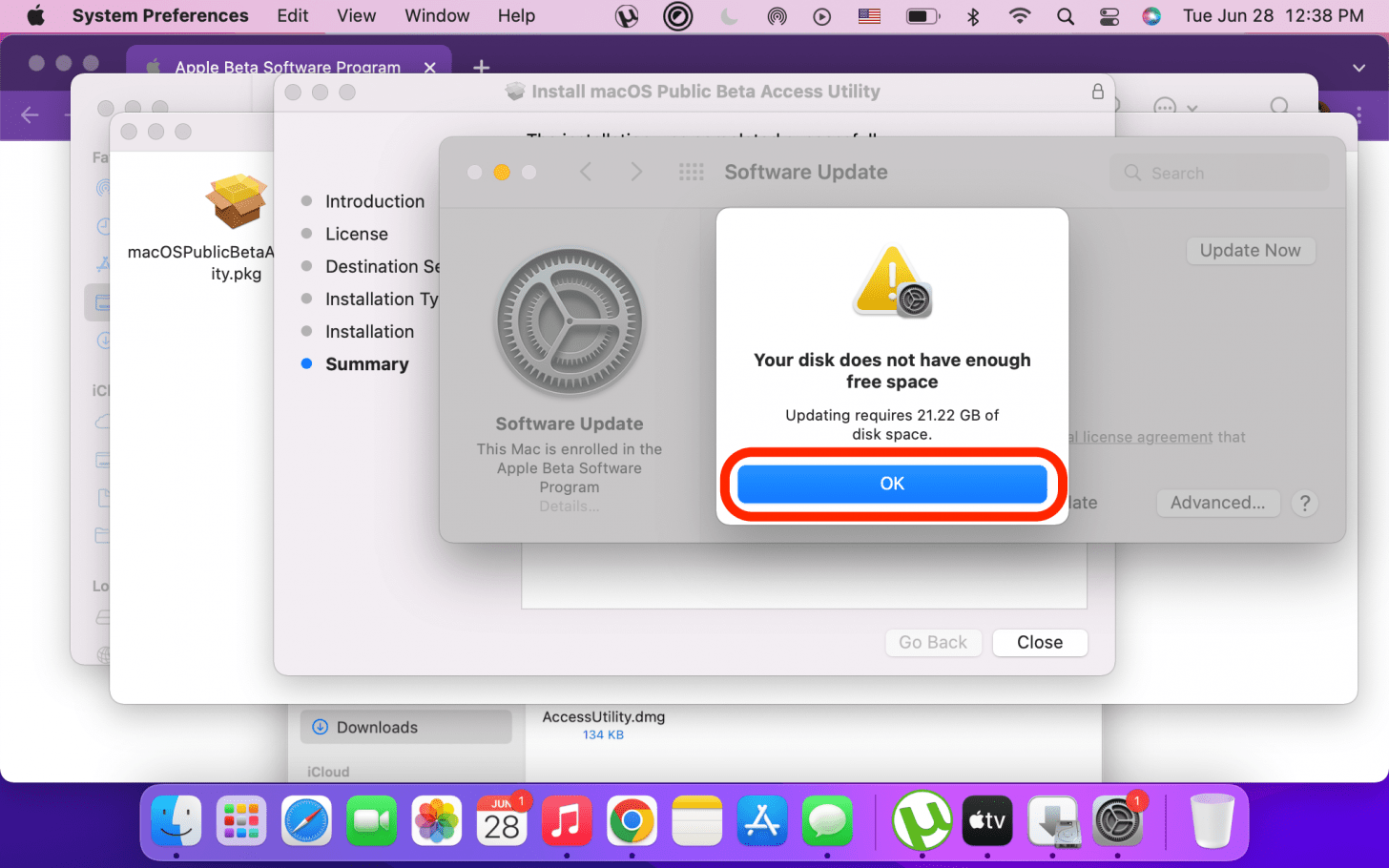The width and height of the screenshot is (1389, 868).
Task: Click the Wi-Fi status icon
Action: (x=1020, y=16)
